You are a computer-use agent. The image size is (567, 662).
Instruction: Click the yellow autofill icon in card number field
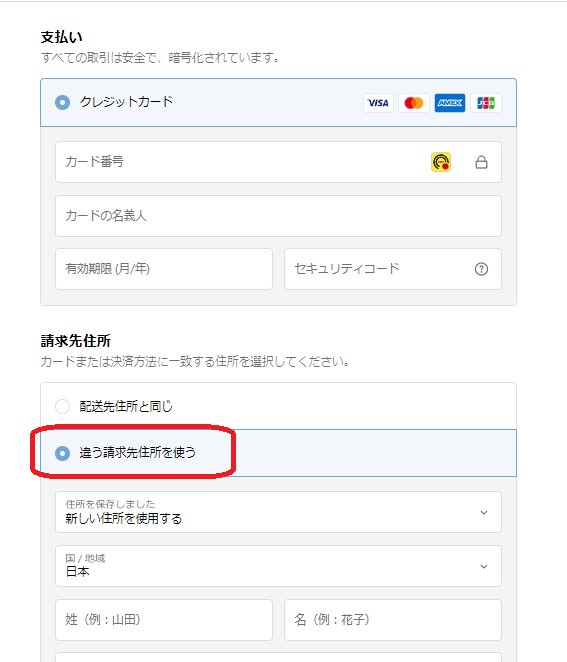441,162
